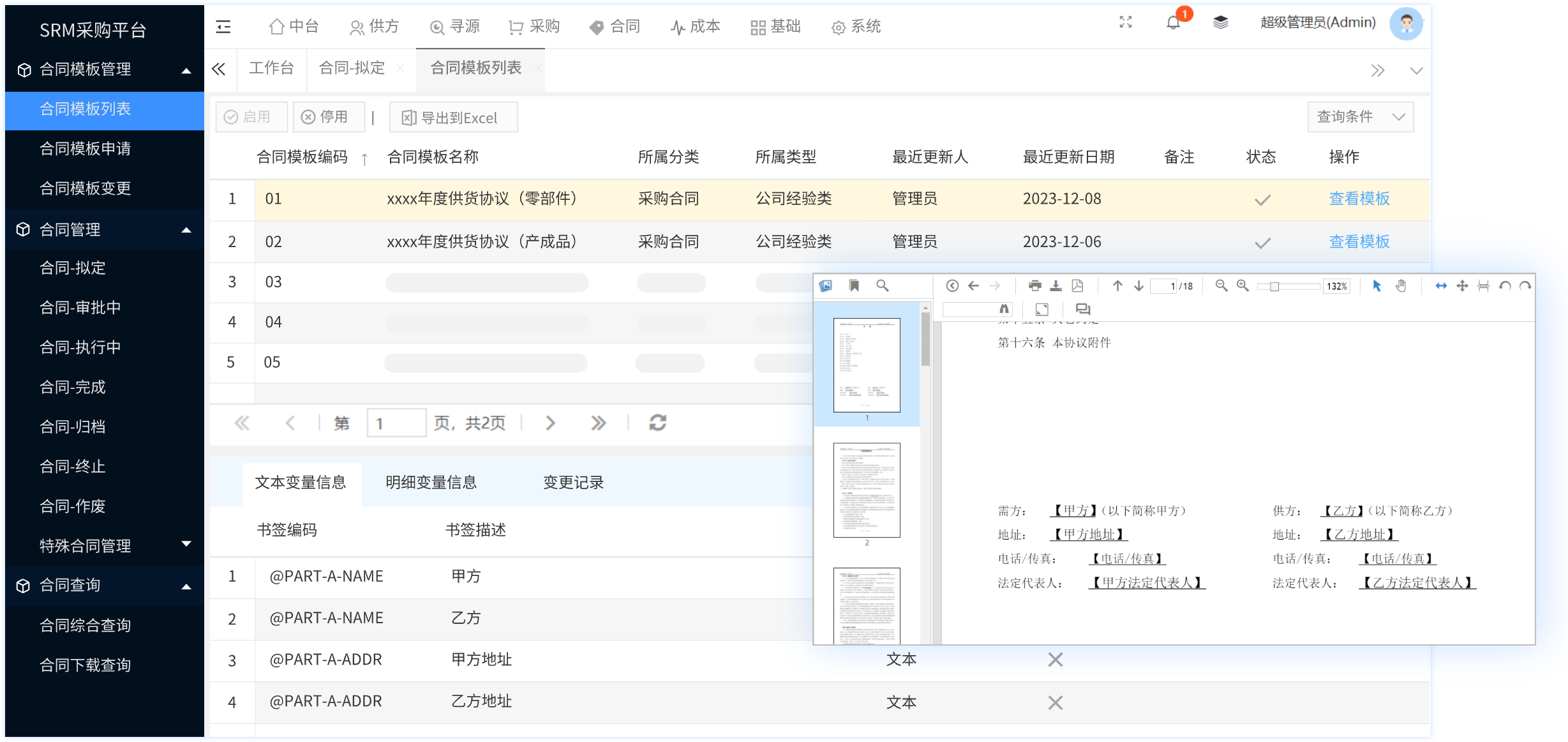1568x742 pixels.
Task: Click the PDF zoom slider handle
Action: pyautogui.click(x=1274, y=287)
